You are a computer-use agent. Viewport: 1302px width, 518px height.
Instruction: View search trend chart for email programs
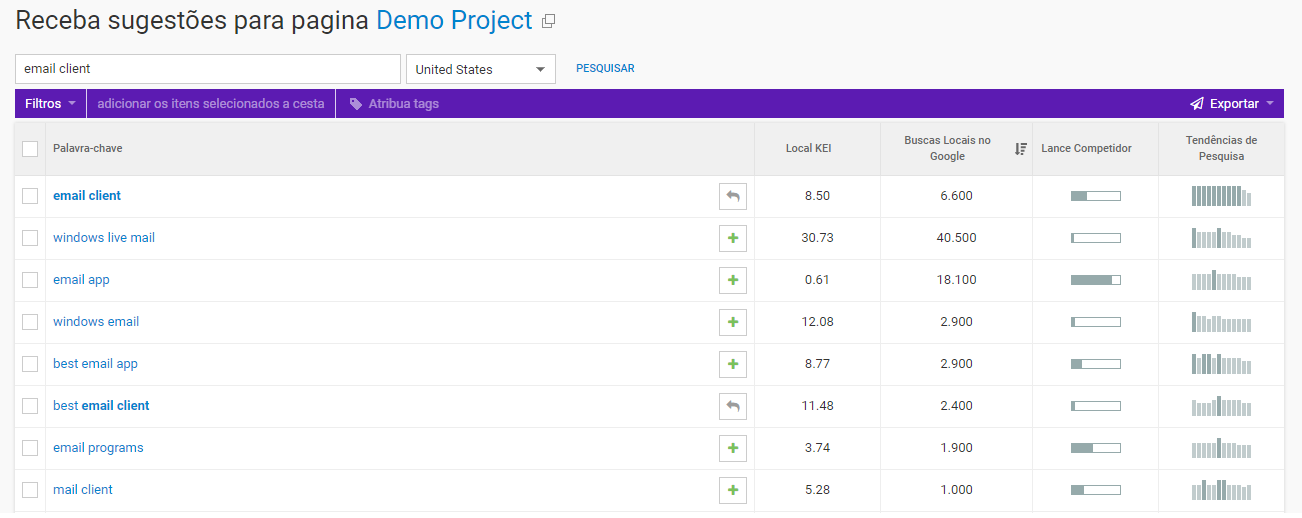pyautogui.click(x=1221, y=448)
